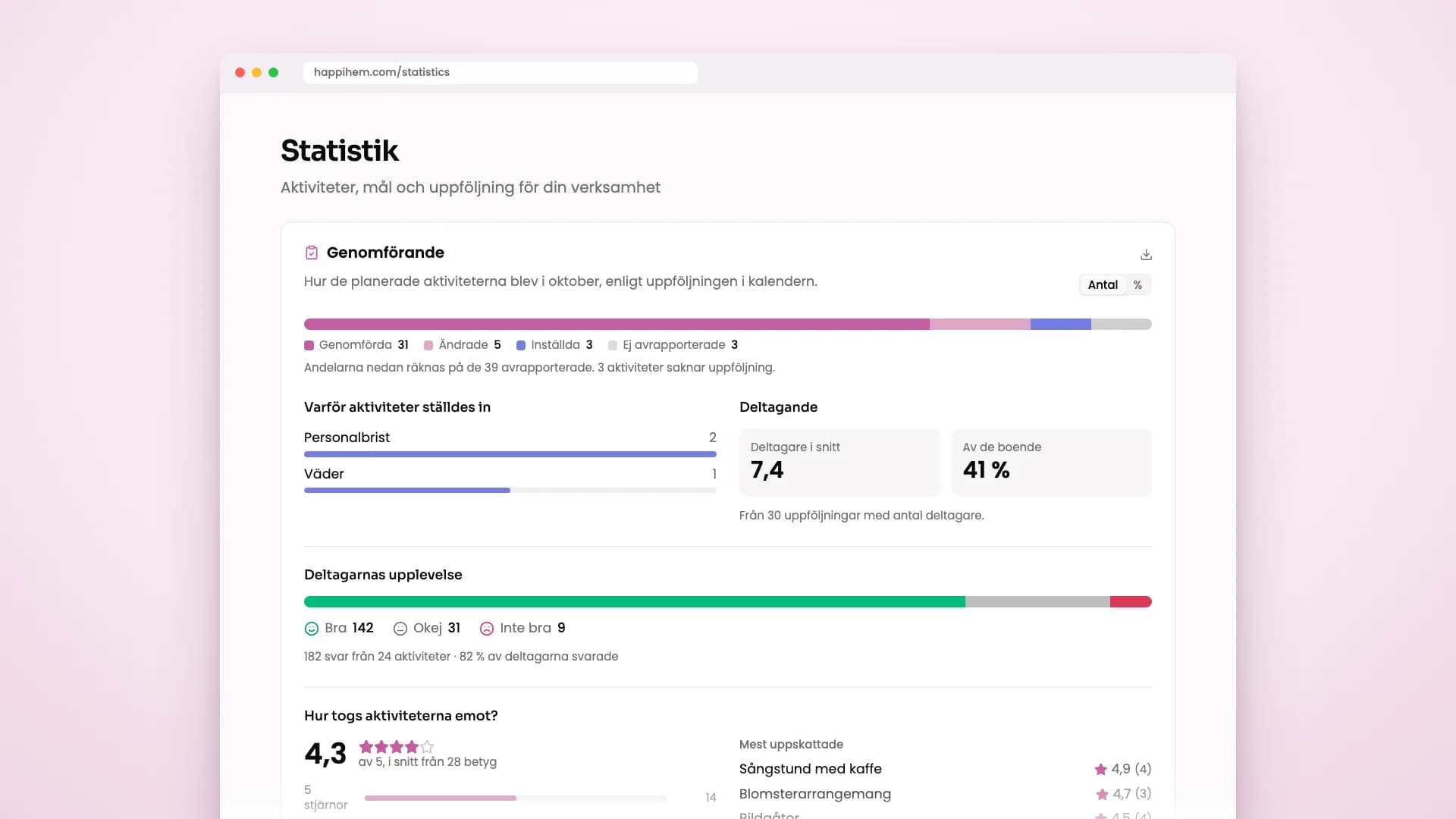The width and height of the screenshot is (1456, 819).
Task: Click the Deltagarnas upplevelse heading
Action: click(383, 575)
